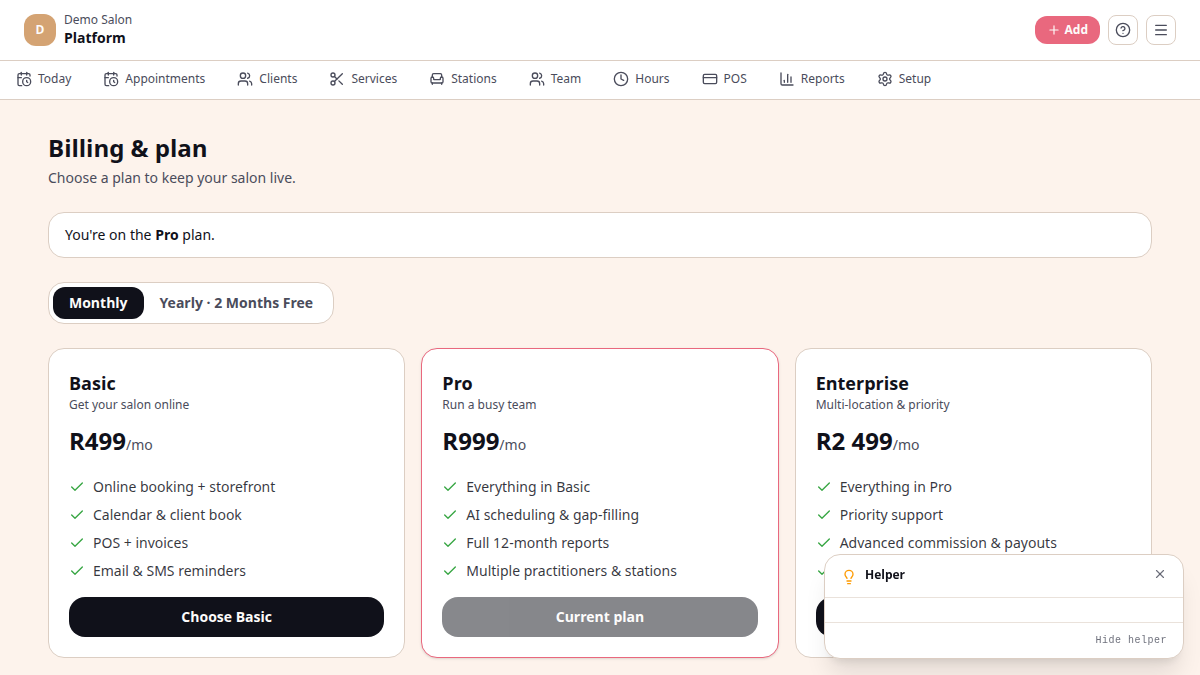
Task: Click Online booking + storefront feature
Action: (184, 487)
